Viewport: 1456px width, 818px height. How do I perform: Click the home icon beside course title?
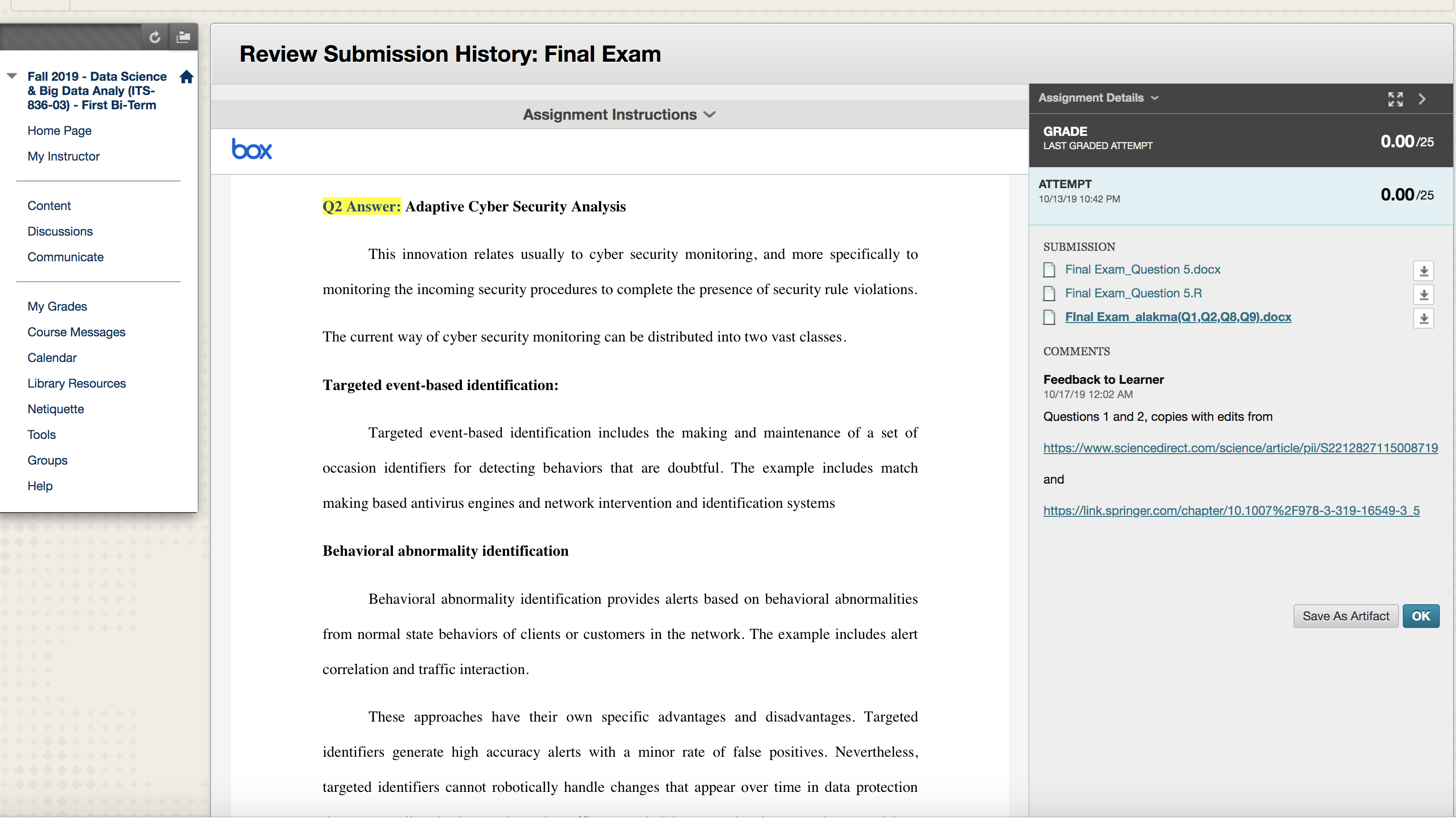pos(187,77)
